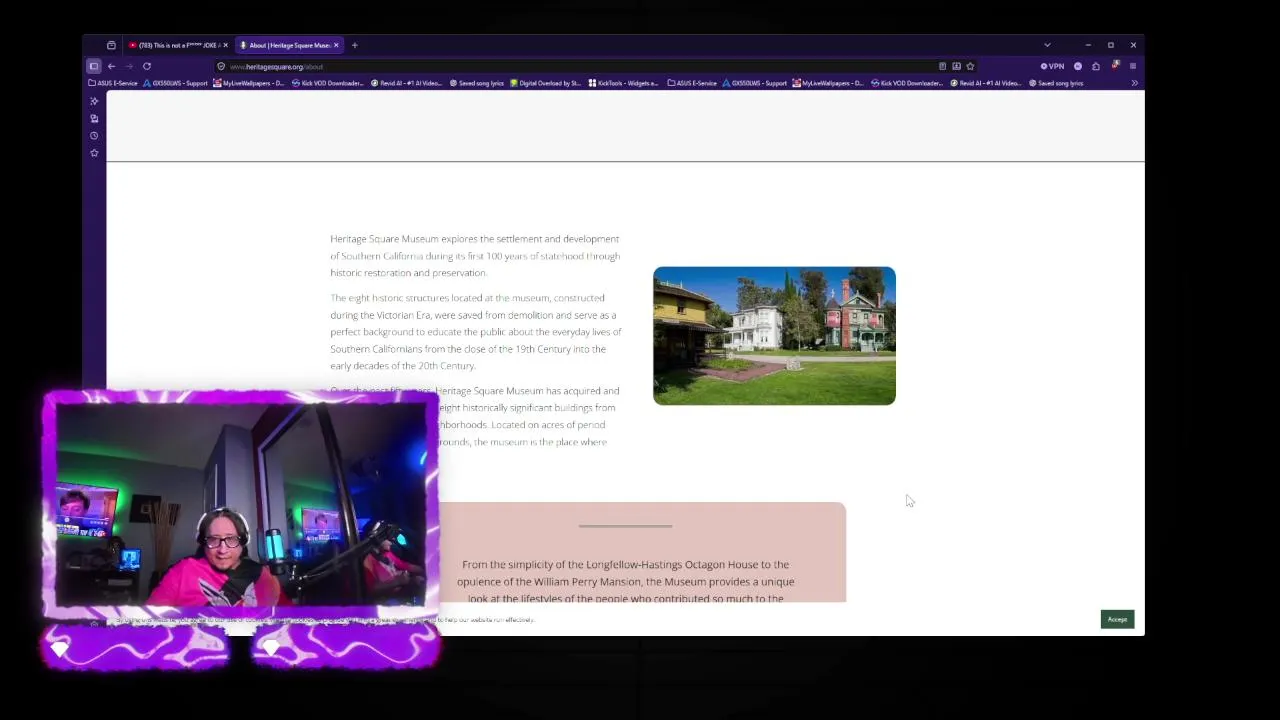Open the Digital Overload by St... bookmark
Screen dimensions: 1280x720
point(545,83)
